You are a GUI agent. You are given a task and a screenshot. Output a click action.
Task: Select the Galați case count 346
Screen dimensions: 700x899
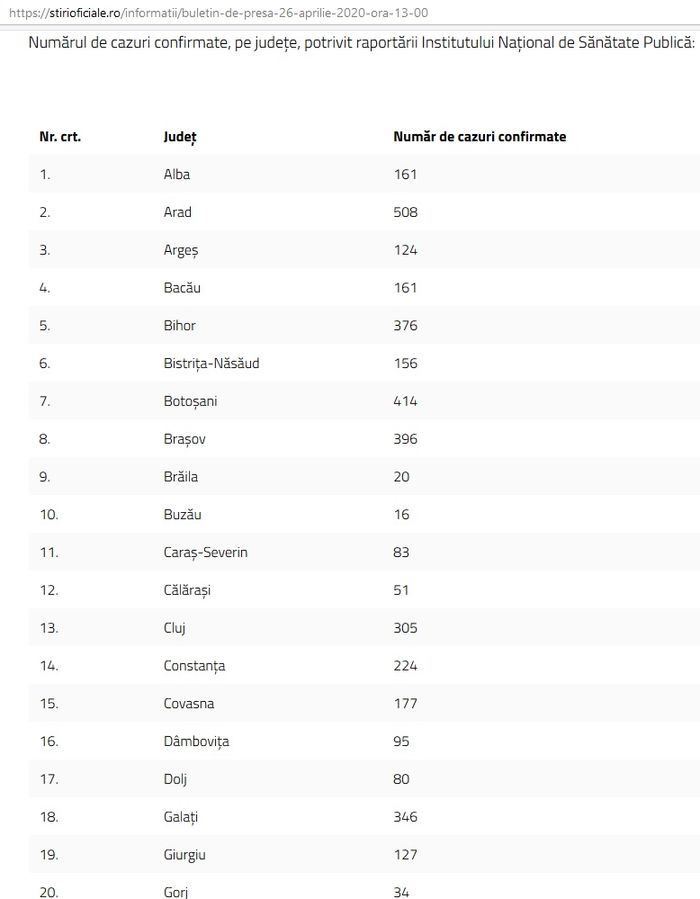(405, 817)
